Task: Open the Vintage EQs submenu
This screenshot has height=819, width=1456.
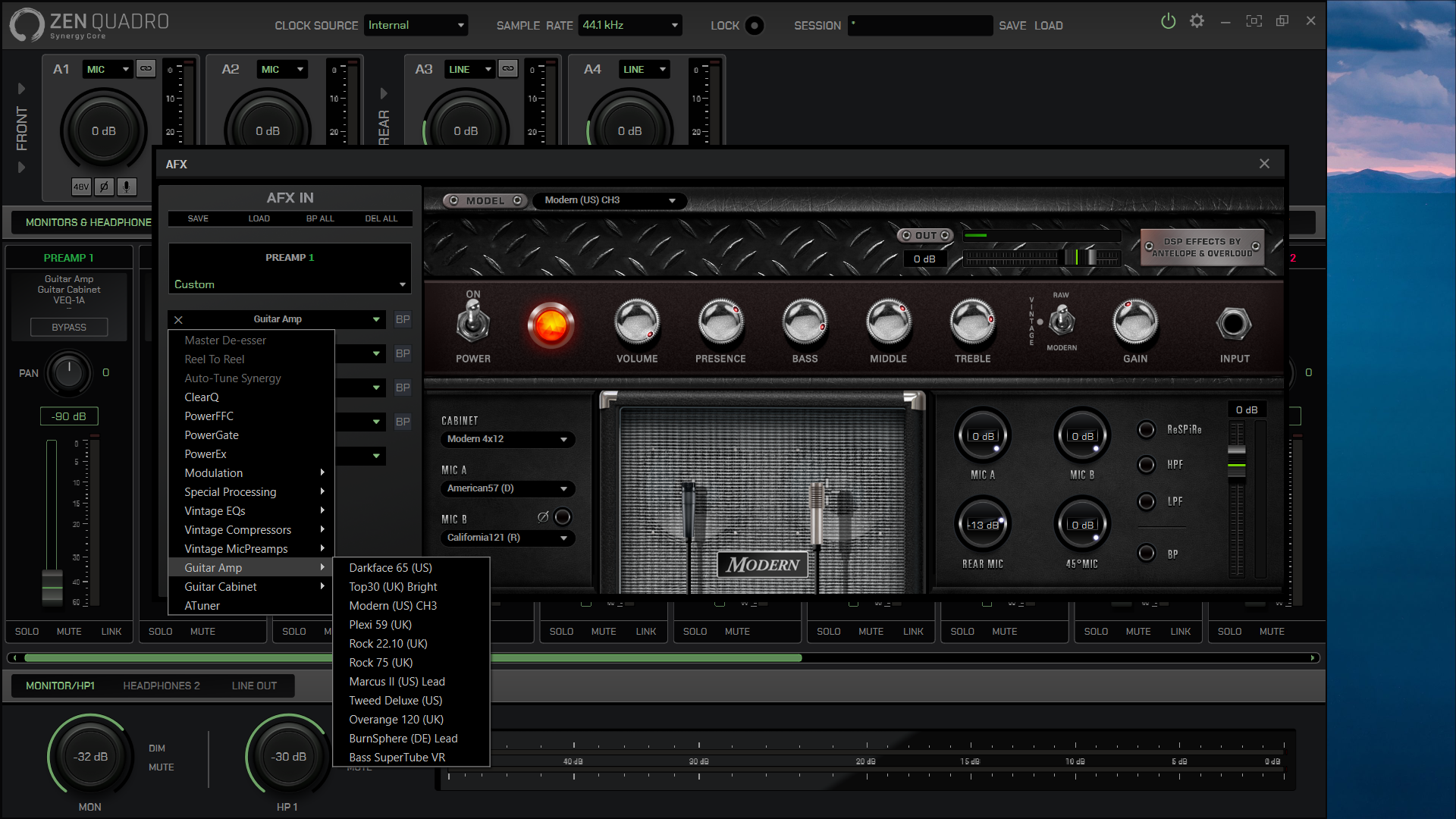Action: (251, 511)
